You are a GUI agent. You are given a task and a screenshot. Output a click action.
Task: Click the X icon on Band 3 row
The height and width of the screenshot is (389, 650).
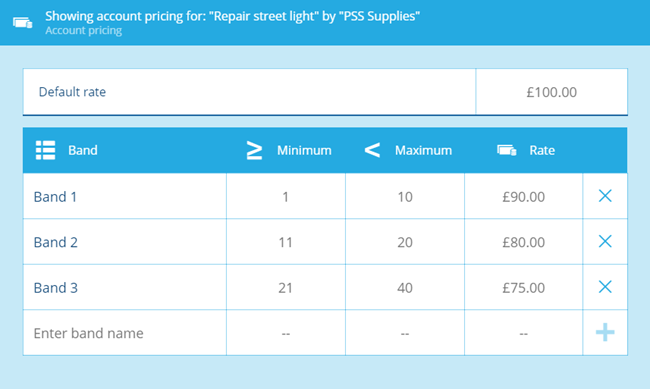pos(605,287)
